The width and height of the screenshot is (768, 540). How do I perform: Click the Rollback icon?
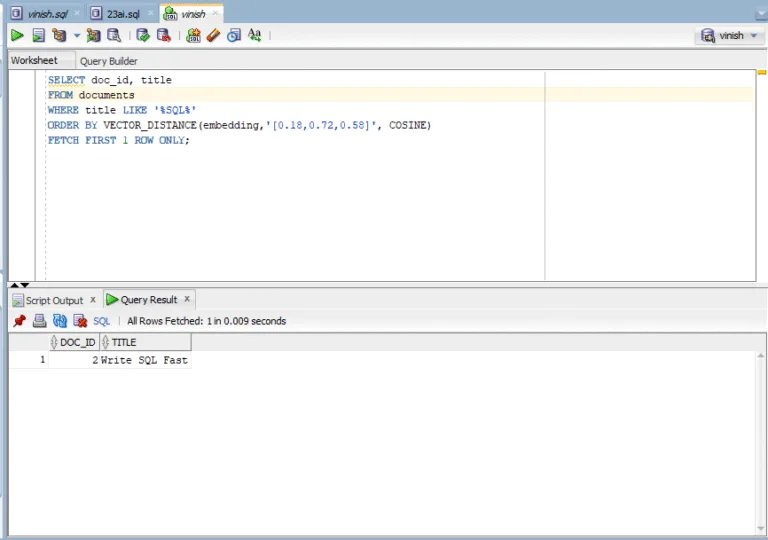pyautogui.click(x=164, y=35)
